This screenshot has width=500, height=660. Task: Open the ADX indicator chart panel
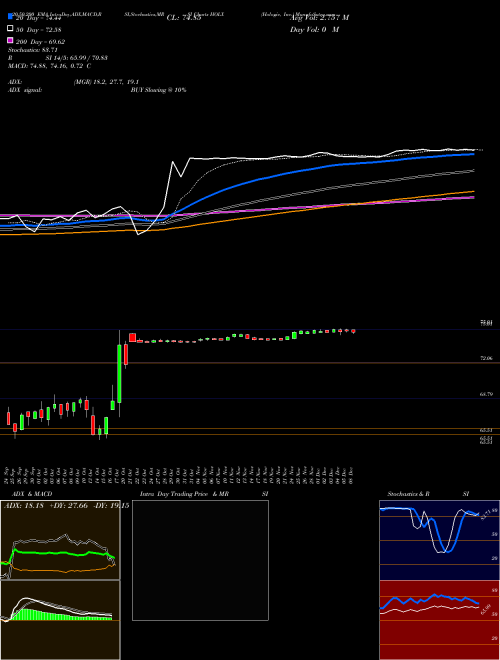pyautogui.click(x=60, y=540)
